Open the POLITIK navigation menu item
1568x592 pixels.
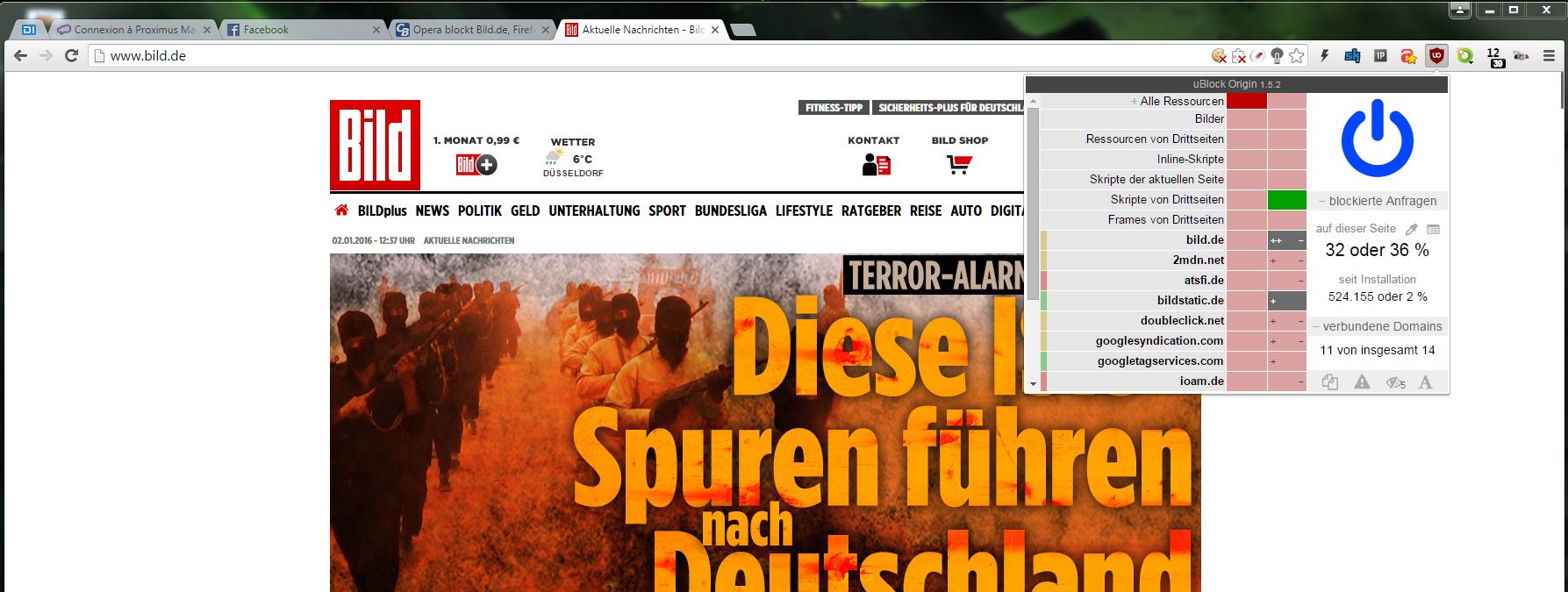480,211
